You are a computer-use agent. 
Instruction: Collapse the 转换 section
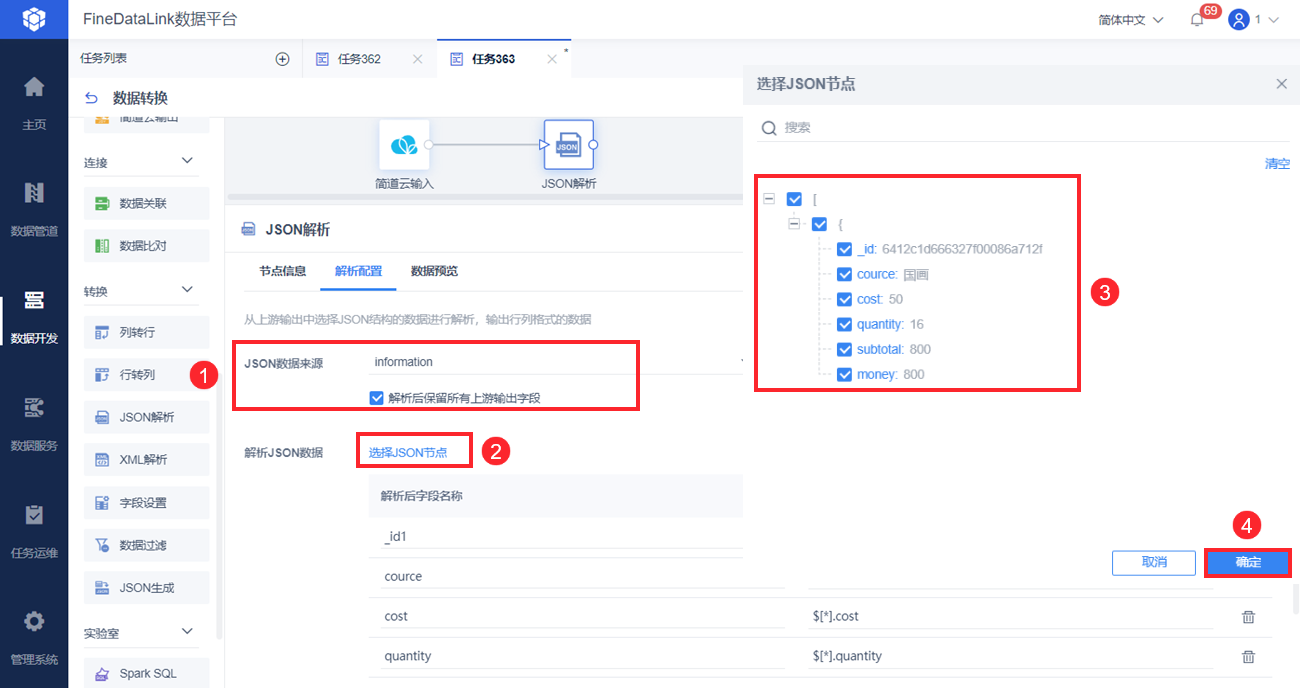pos(187,290)
